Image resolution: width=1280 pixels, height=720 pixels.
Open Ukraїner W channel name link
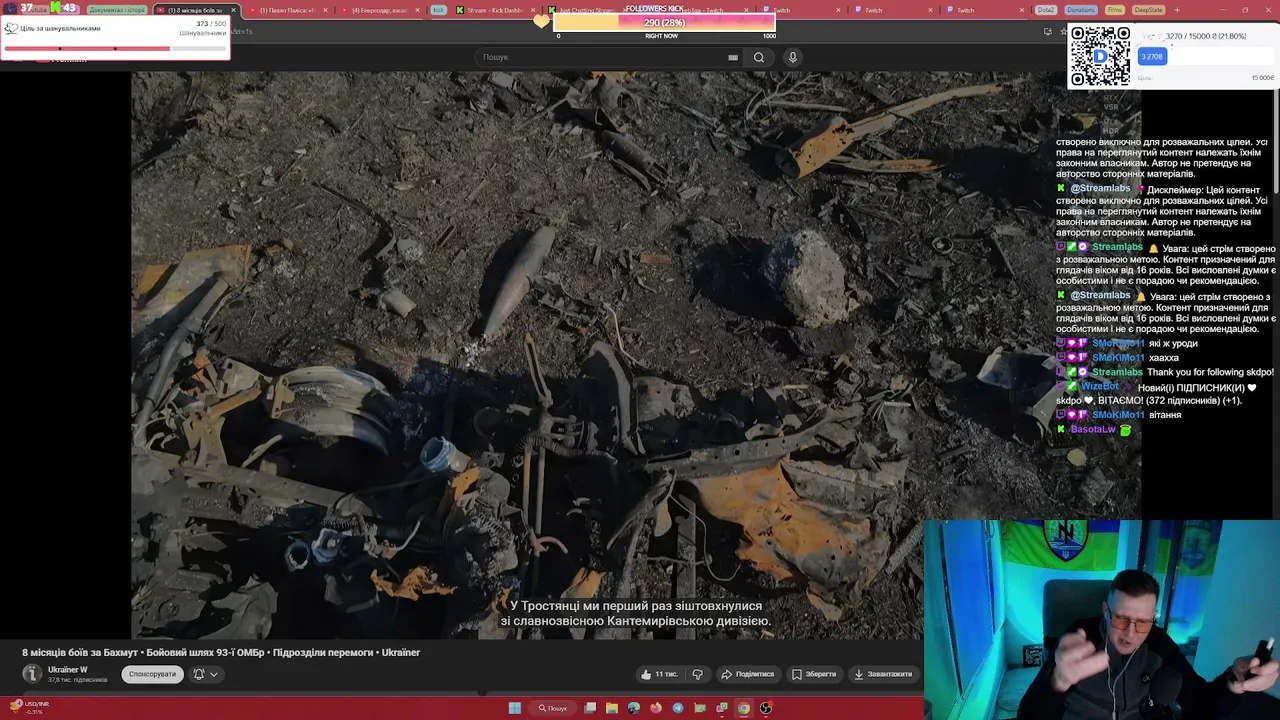(x=68, y=670)
